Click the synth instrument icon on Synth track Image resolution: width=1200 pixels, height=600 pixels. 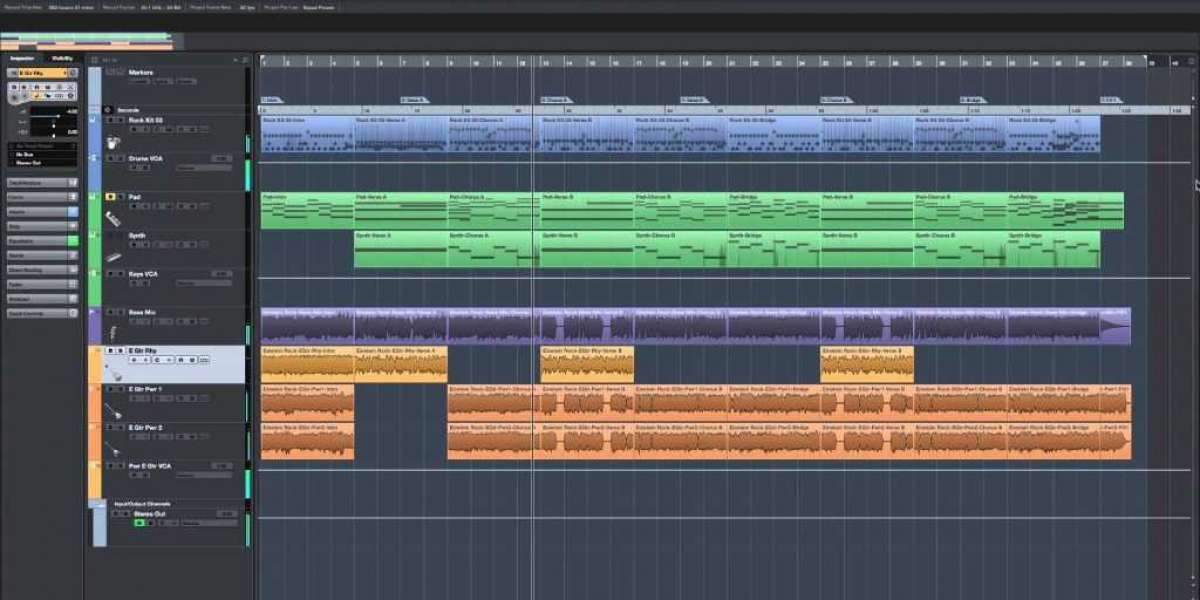tap(113, 256)
